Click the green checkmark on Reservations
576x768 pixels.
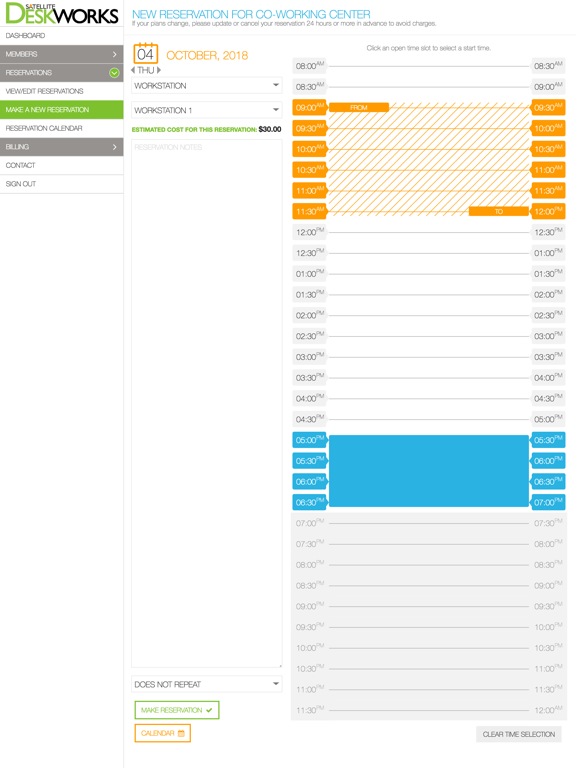click(114, 72)
